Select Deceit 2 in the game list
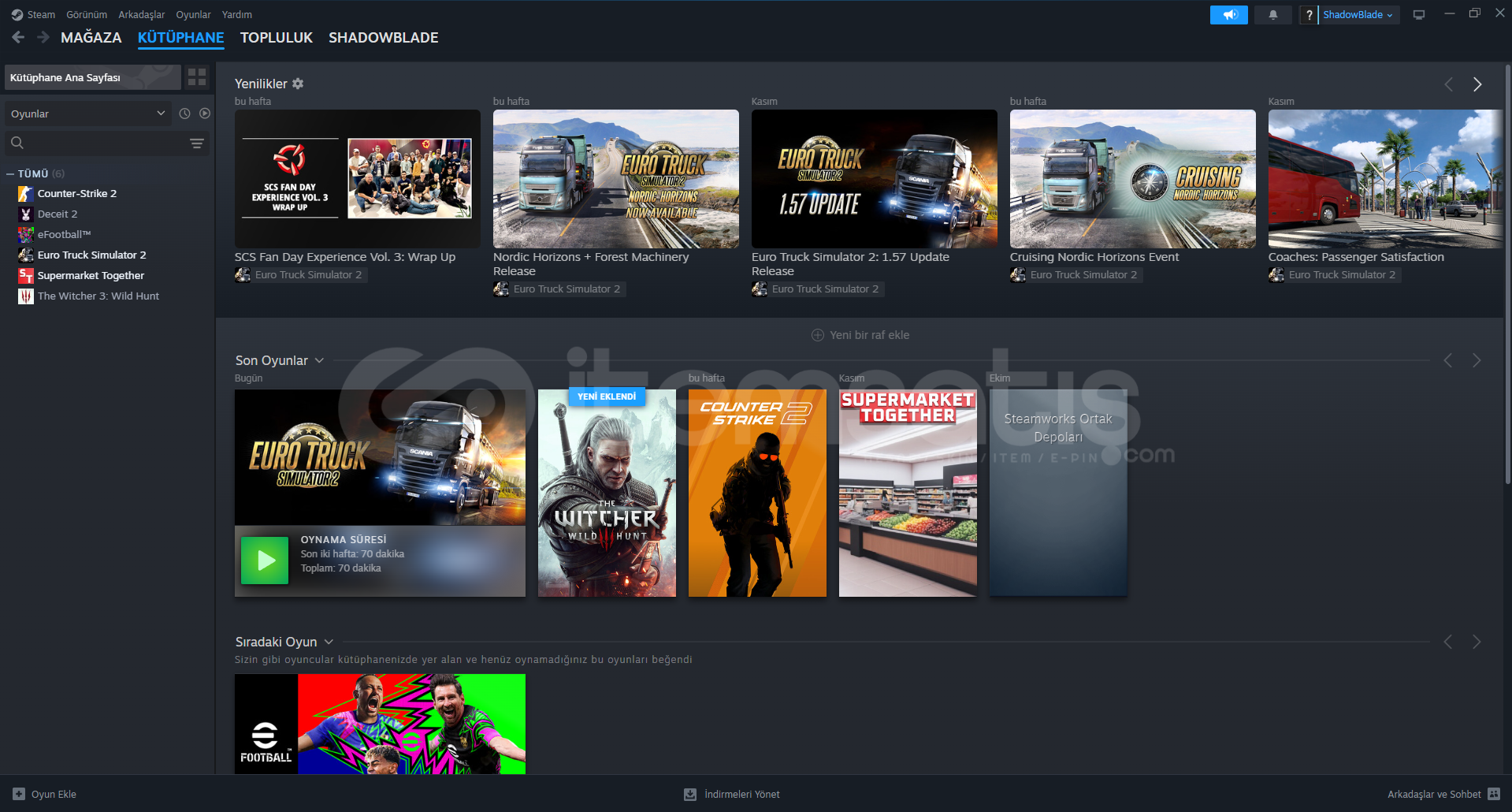Viewport: 1512px width, 812px height. [58, 214]
